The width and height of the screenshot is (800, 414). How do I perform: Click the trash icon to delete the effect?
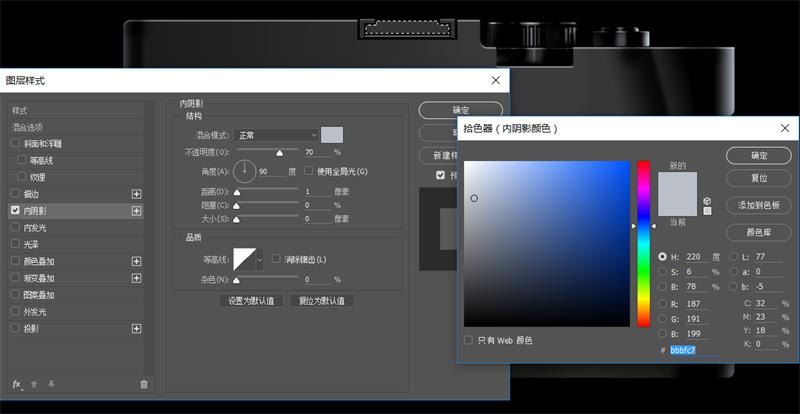tap(144, 384)
